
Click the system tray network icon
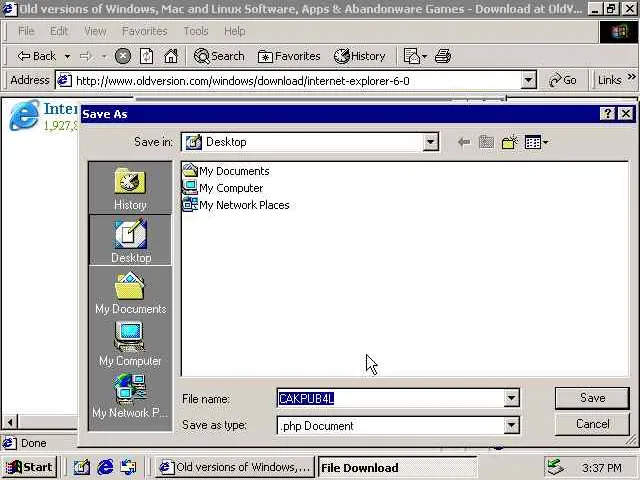click(555, 467)
